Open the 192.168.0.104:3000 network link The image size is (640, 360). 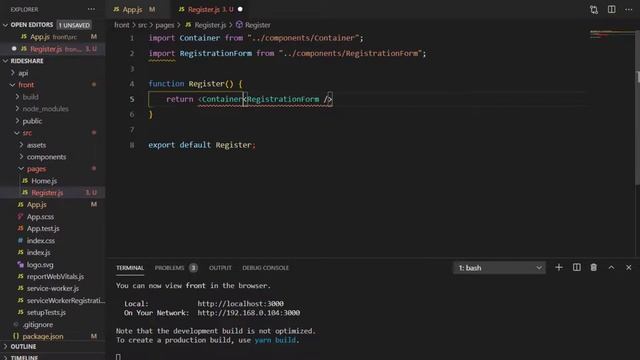point(249,313)
